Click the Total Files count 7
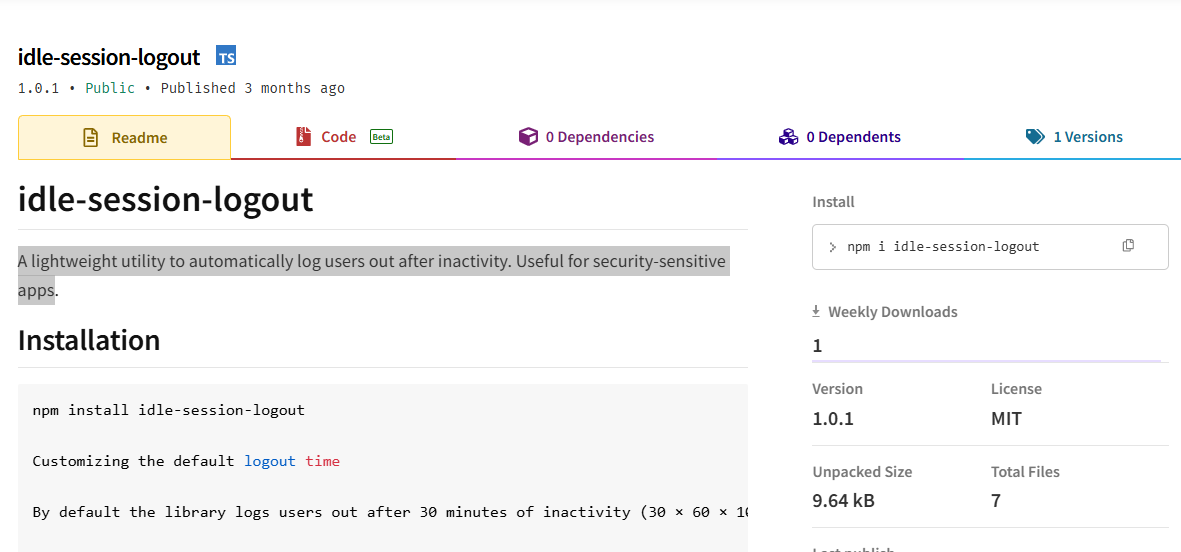Viewport: 1181px width, 552px height. click(x=996, y=501)
